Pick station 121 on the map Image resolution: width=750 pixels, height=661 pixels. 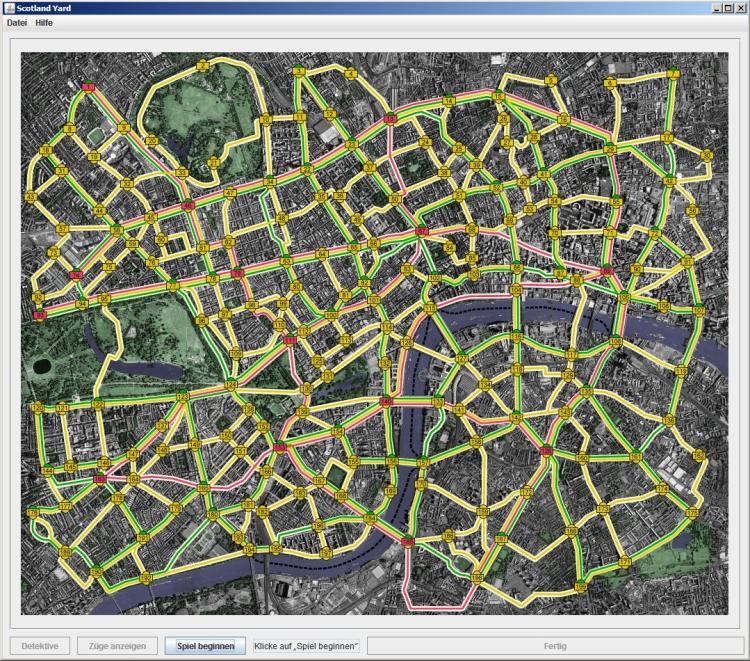point(62,408)
